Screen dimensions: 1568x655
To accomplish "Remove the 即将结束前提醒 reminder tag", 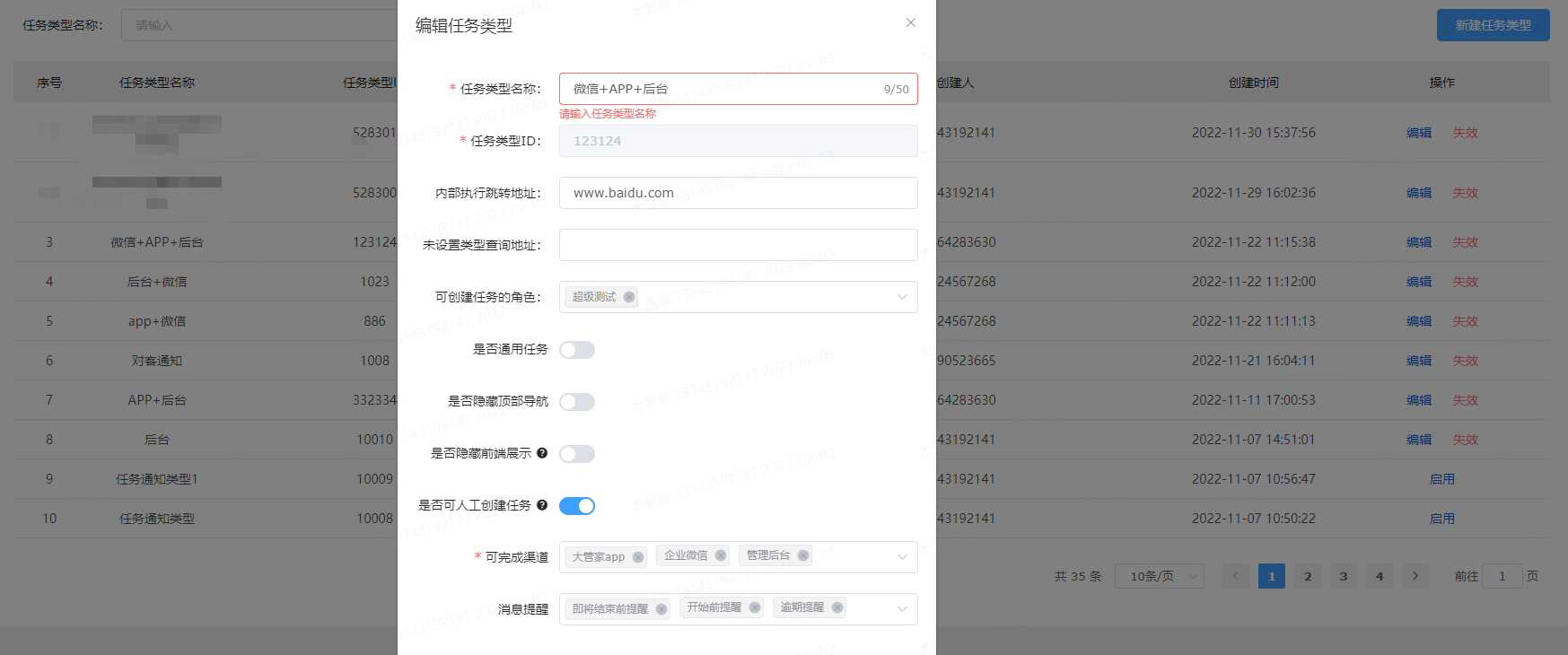I will [x=661, y=609].
